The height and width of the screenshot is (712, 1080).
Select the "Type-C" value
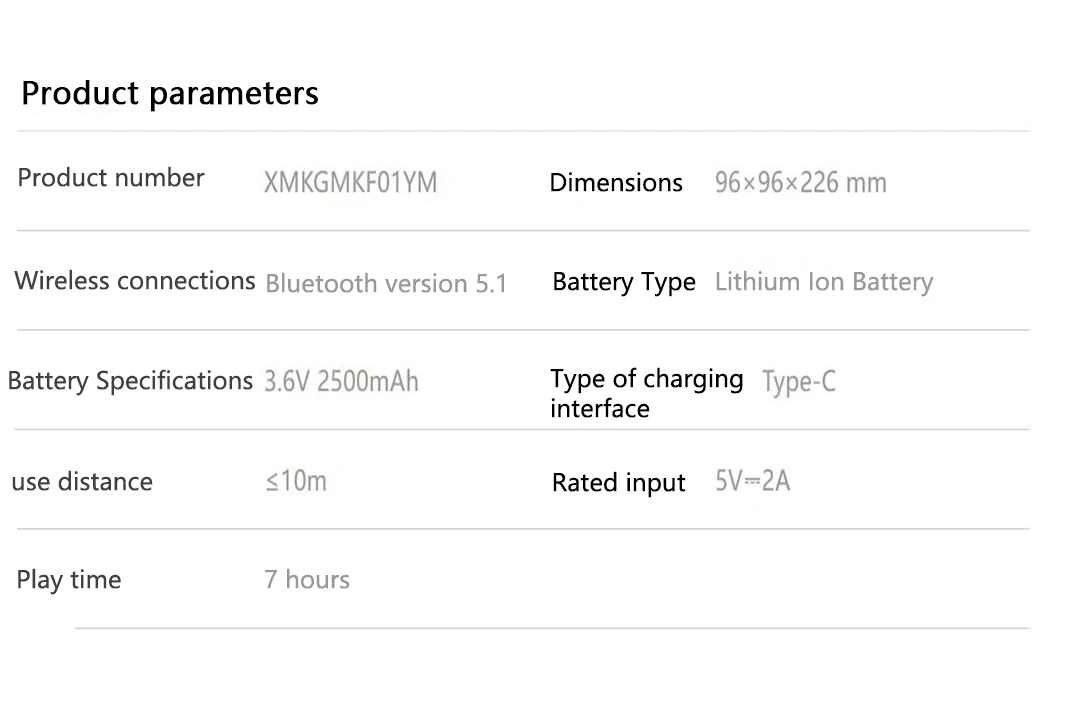(x=798, y=382)
